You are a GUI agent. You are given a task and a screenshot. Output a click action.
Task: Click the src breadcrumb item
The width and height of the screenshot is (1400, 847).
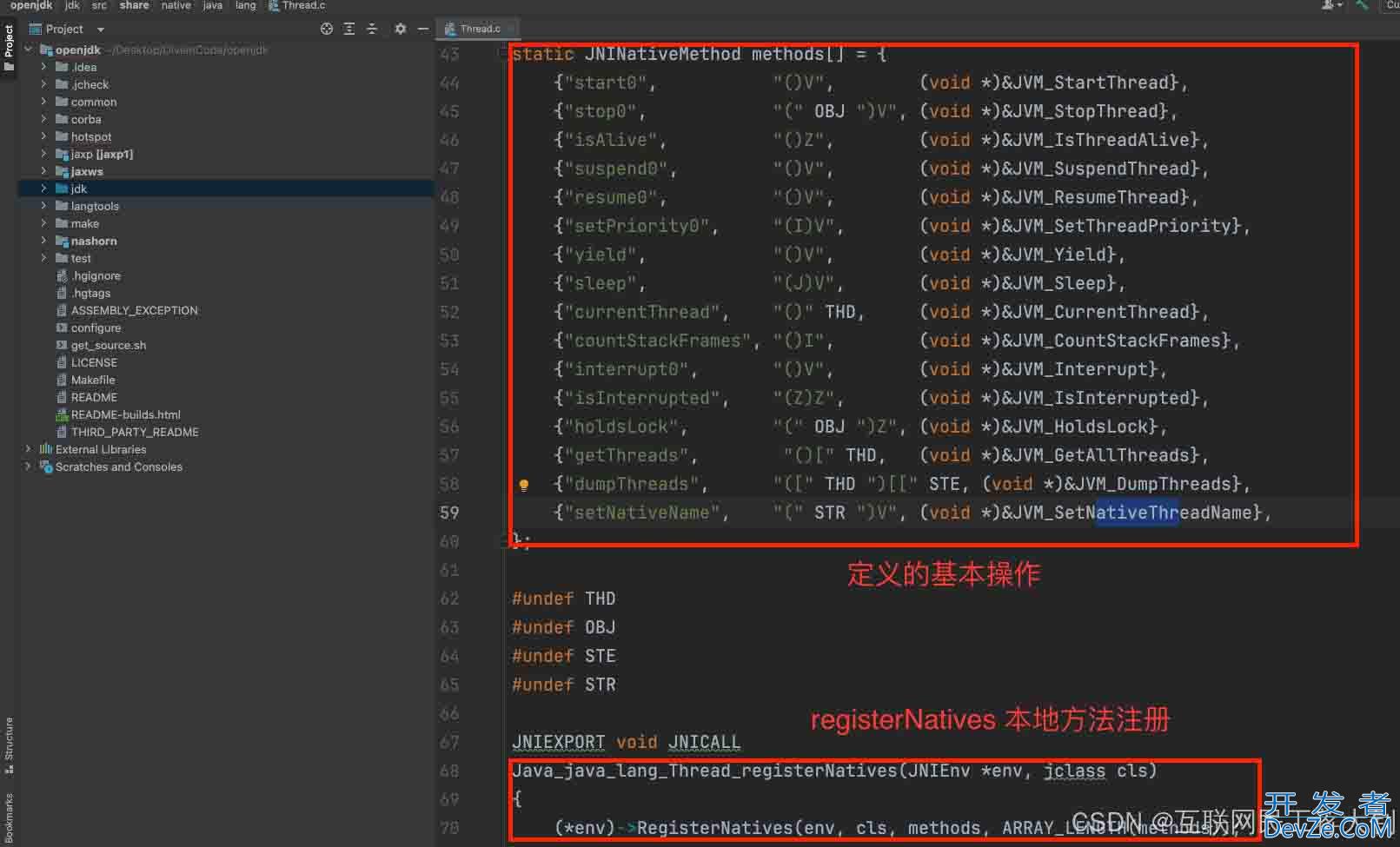(x=99, y=5)
